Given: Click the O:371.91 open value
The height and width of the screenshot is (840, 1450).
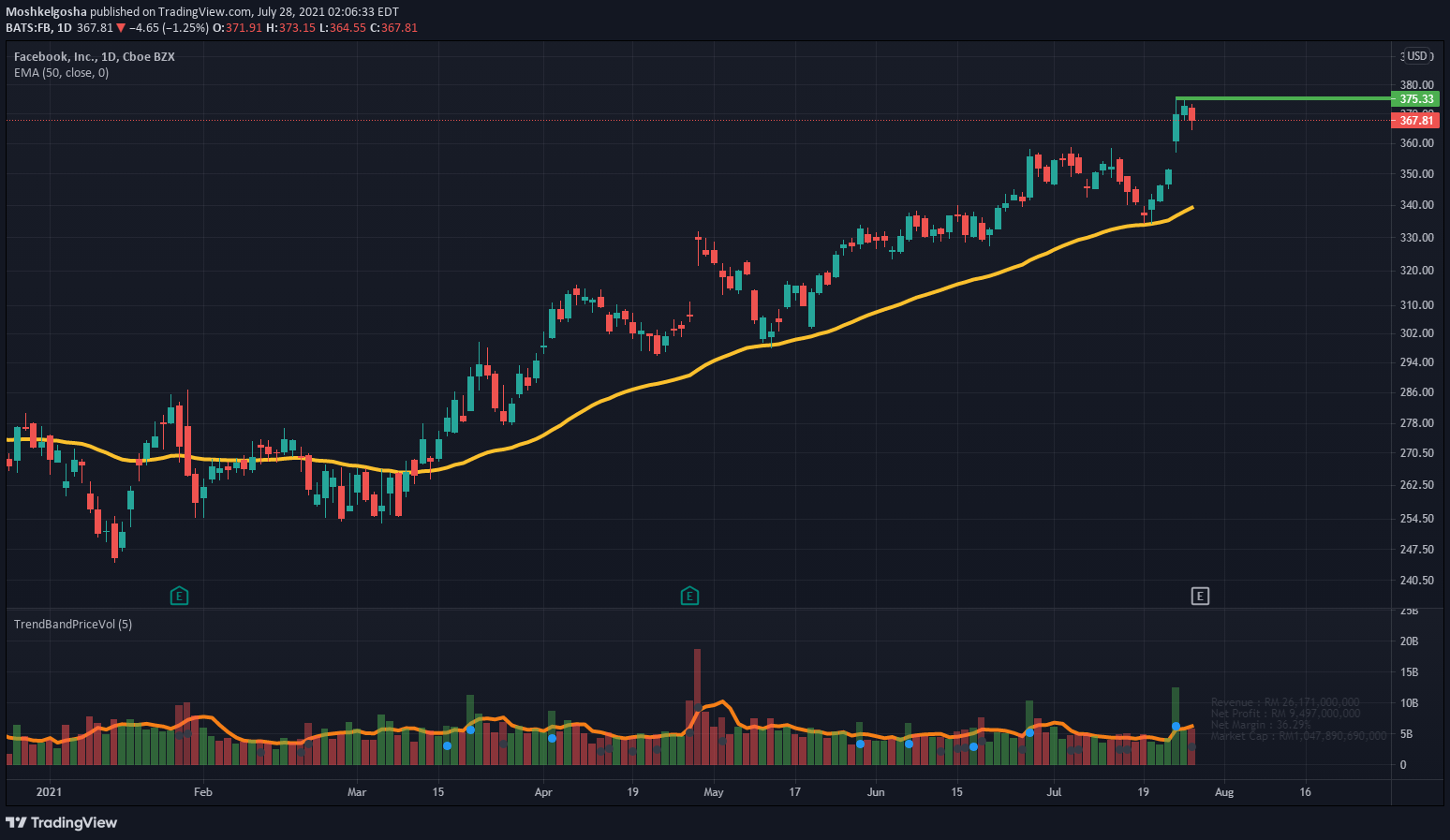Looking at the screenshot, I should (x=237, y=27).
